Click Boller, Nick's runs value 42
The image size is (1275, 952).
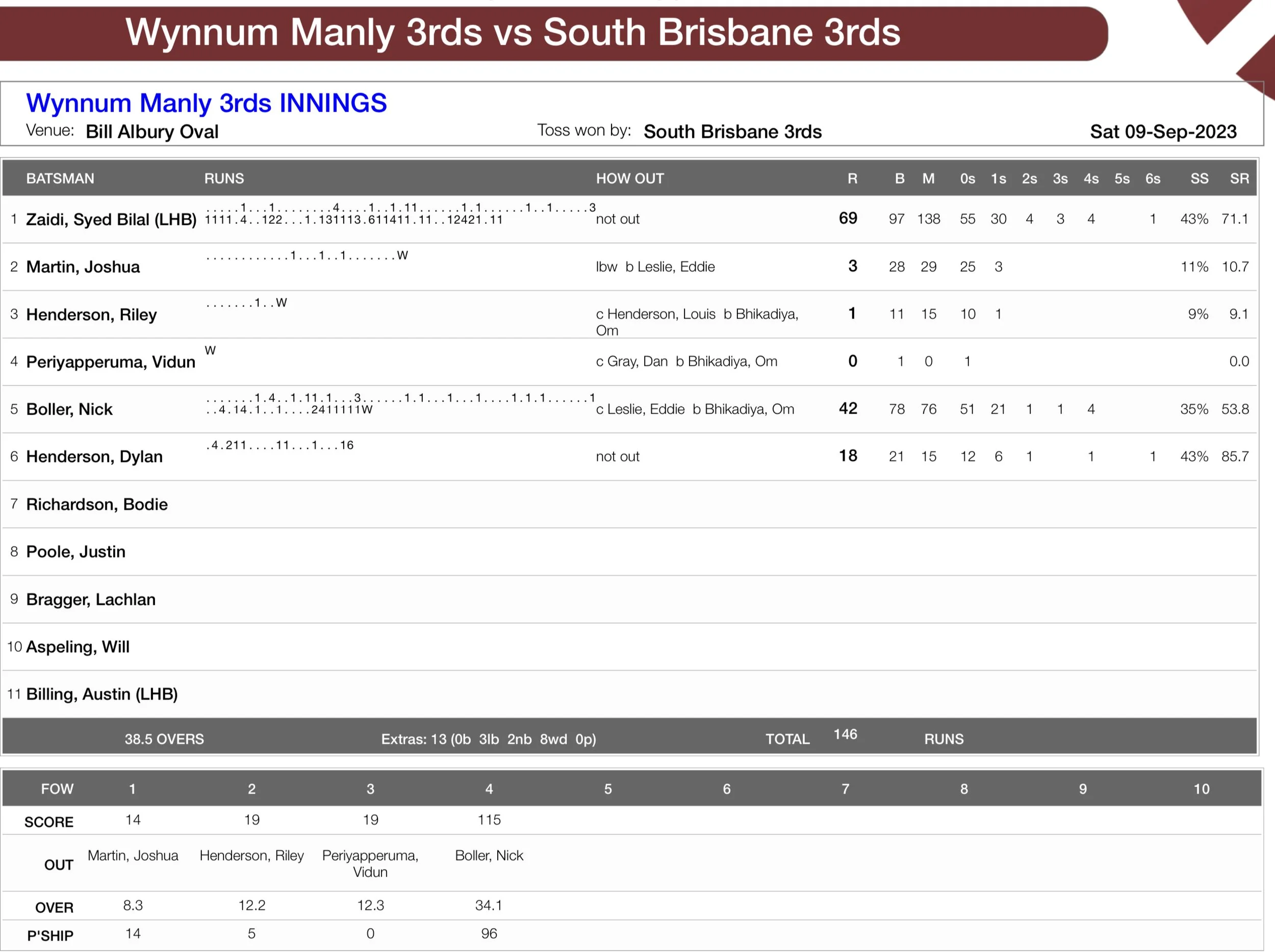coord(847,408)
